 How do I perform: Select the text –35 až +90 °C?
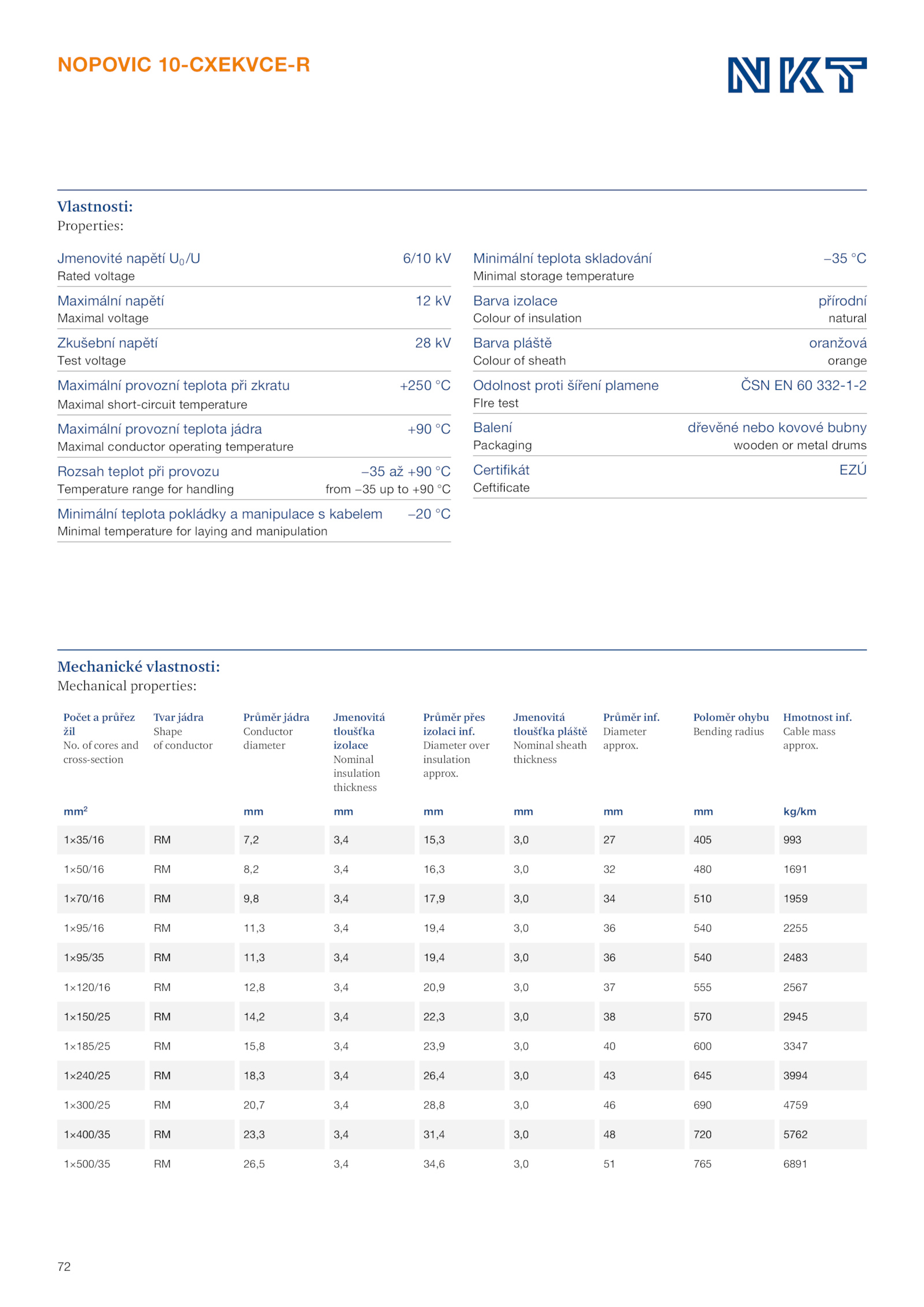coord(406,471)
